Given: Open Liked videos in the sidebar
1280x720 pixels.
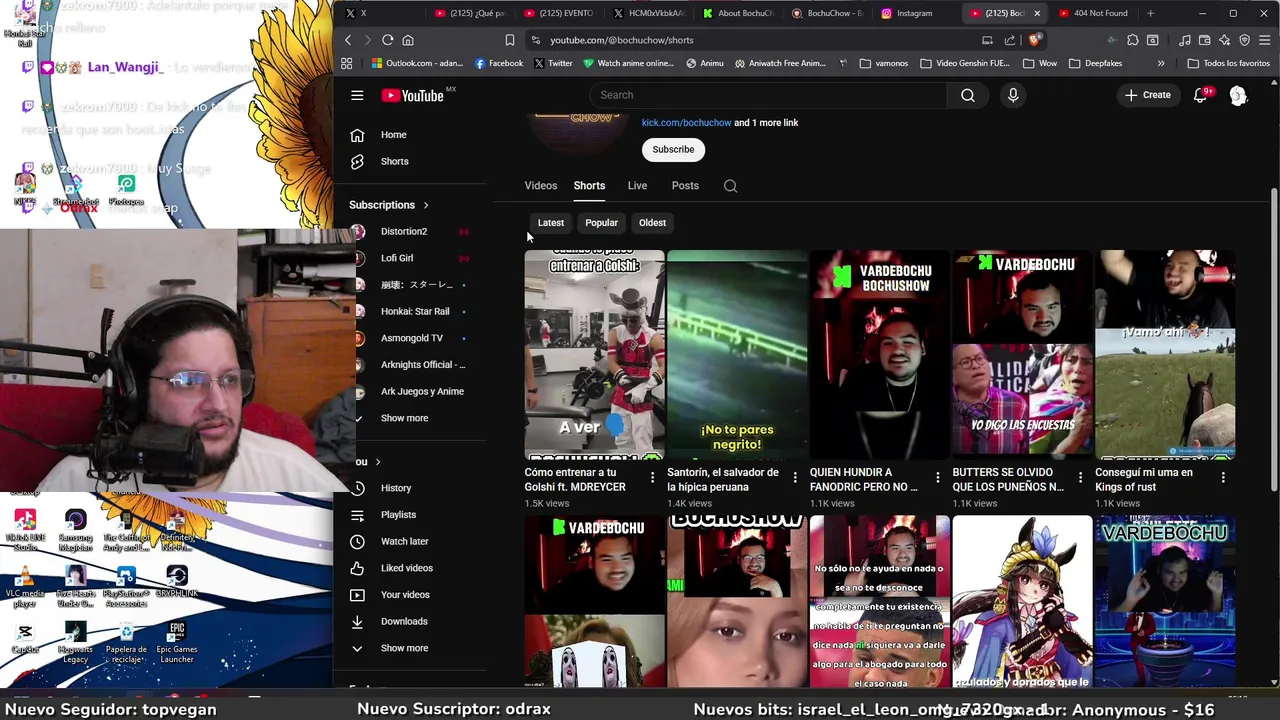Looking at the screenshot, I should (406, 568).
